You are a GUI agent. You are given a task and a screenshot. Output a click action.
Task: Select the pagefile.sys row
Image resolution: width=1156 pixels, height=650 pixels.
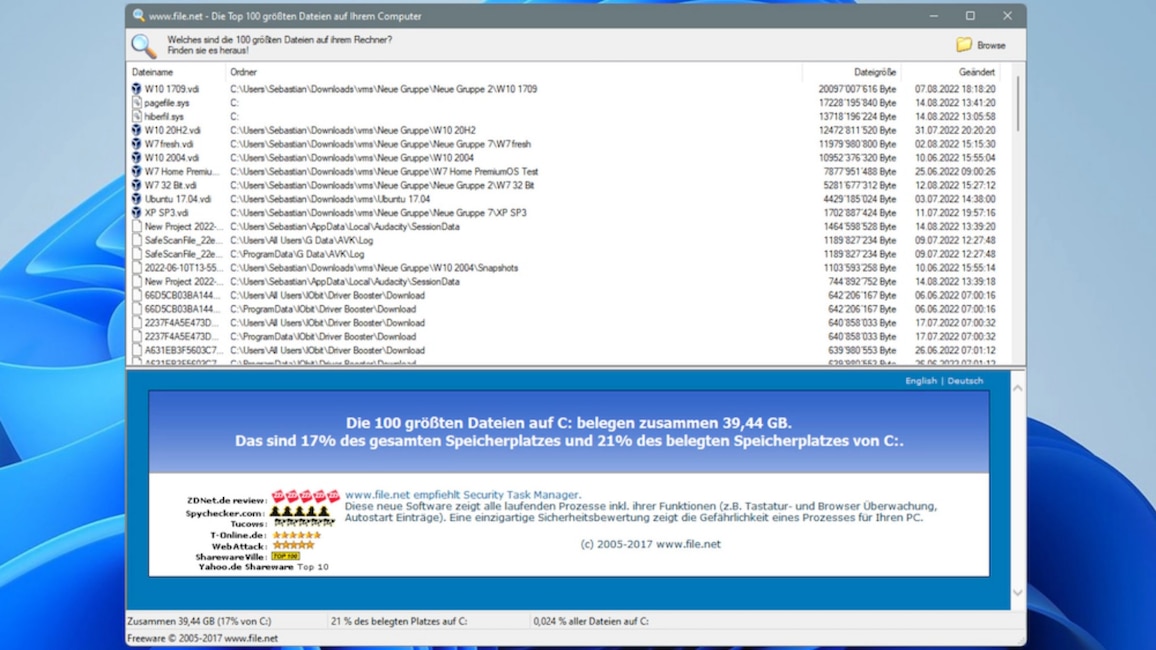564,102
